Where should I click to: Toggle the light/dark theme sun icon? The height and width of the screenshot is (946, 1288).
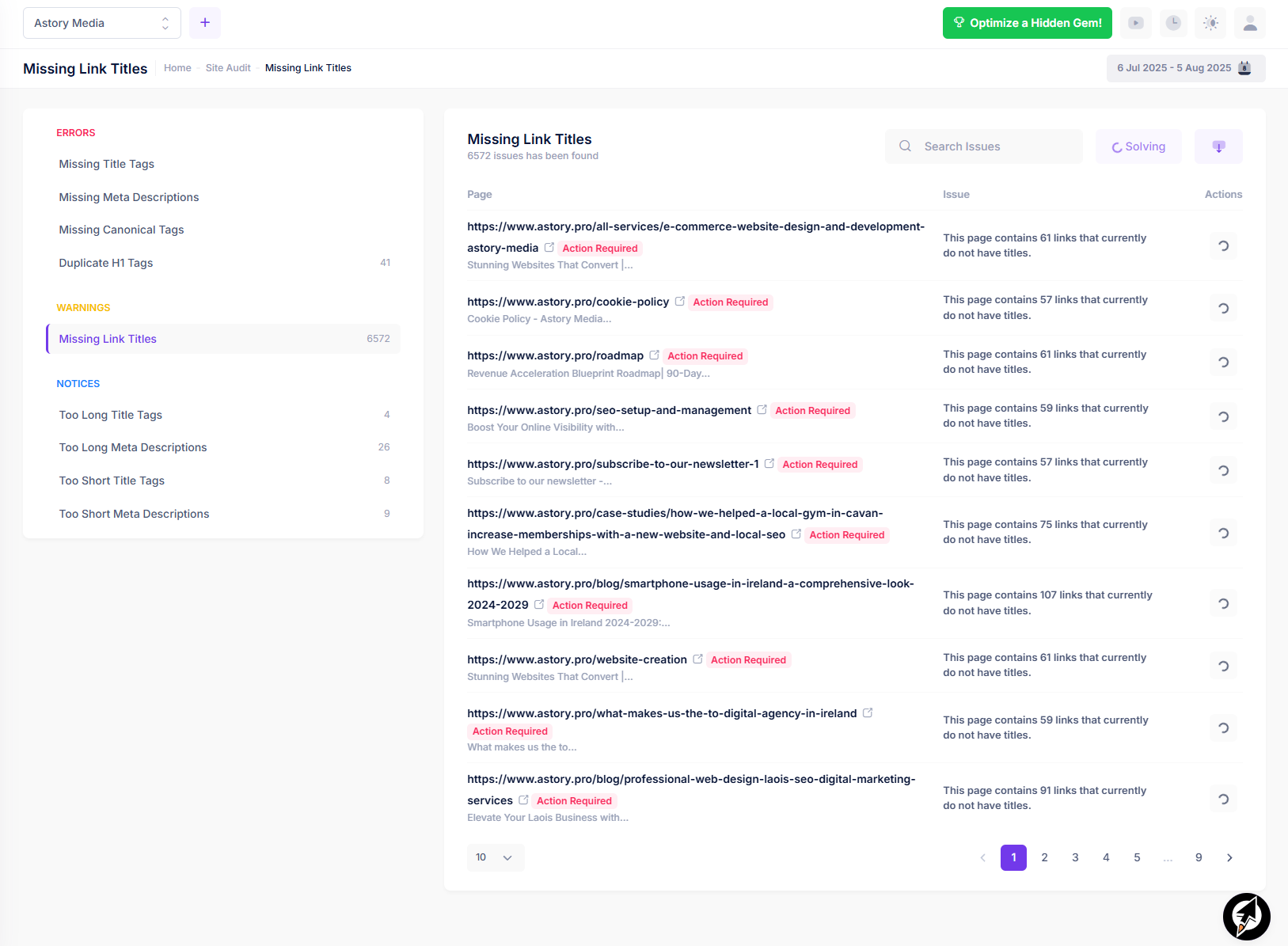[x=1211, y=23]
